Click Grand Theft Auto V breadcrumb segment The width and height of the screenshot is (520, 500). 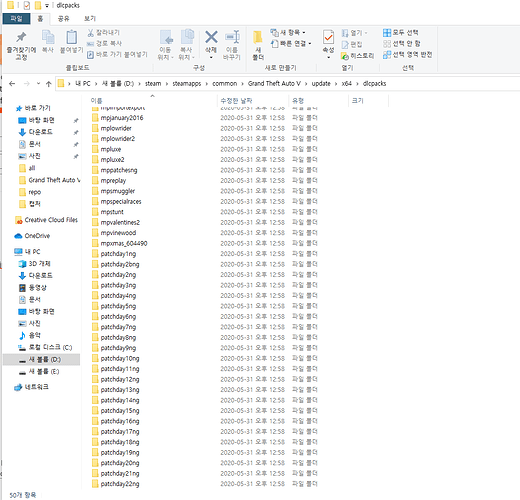pyautogui.click(x=274, y=84)
